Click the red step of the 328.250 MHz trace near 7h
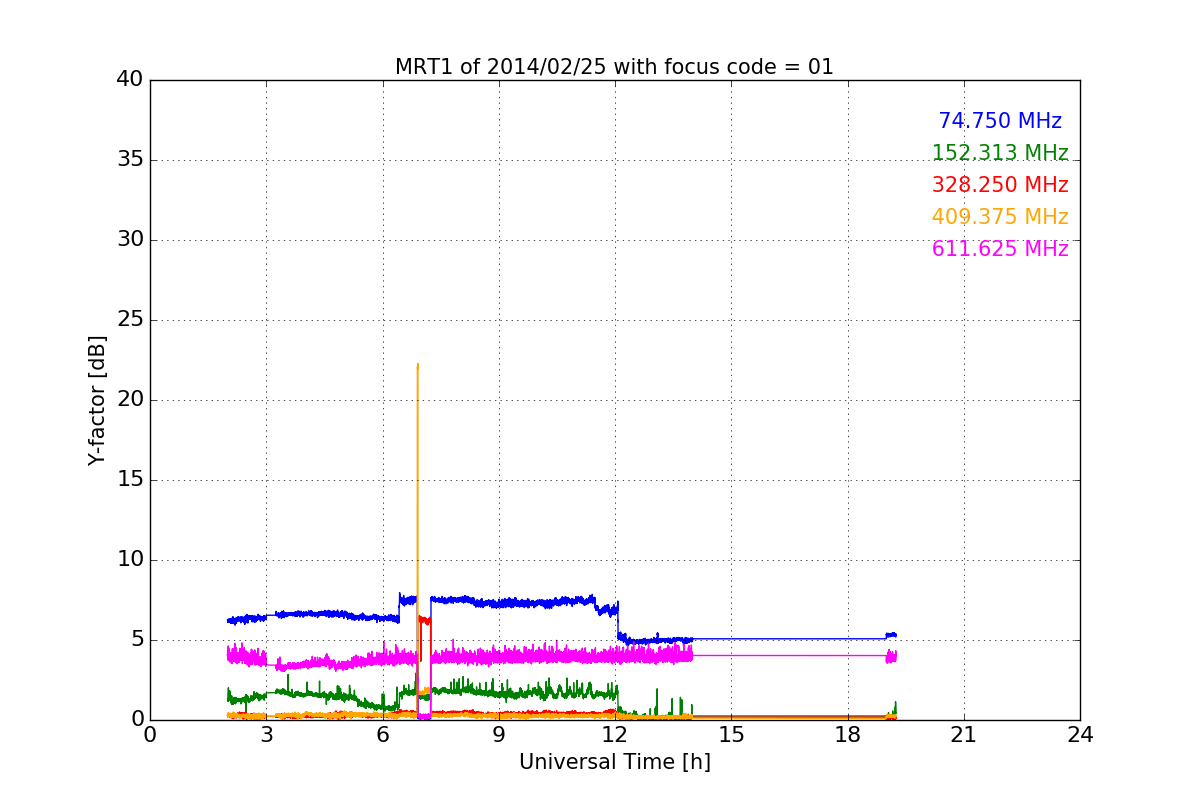 pyautogui.click(x=425, y=621)
